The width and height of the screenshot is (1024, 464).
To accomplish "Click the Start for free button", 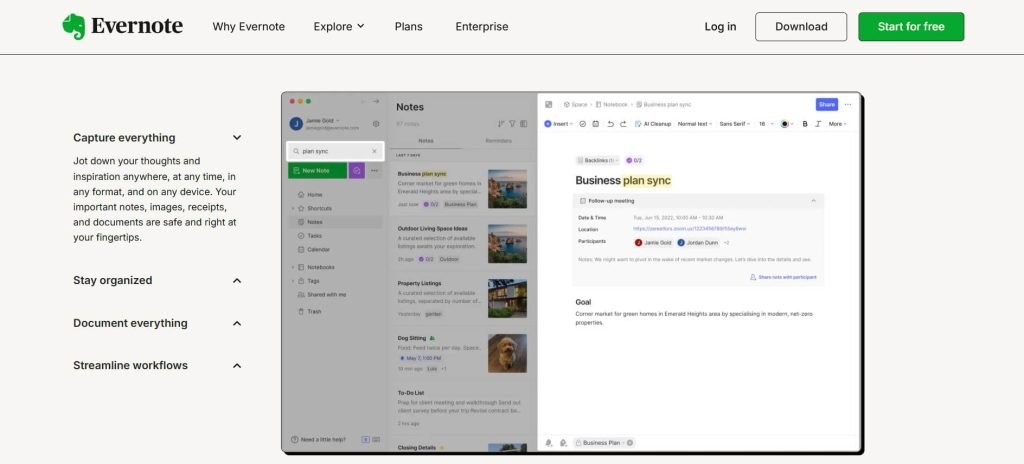I will click(x=911, y=27).
